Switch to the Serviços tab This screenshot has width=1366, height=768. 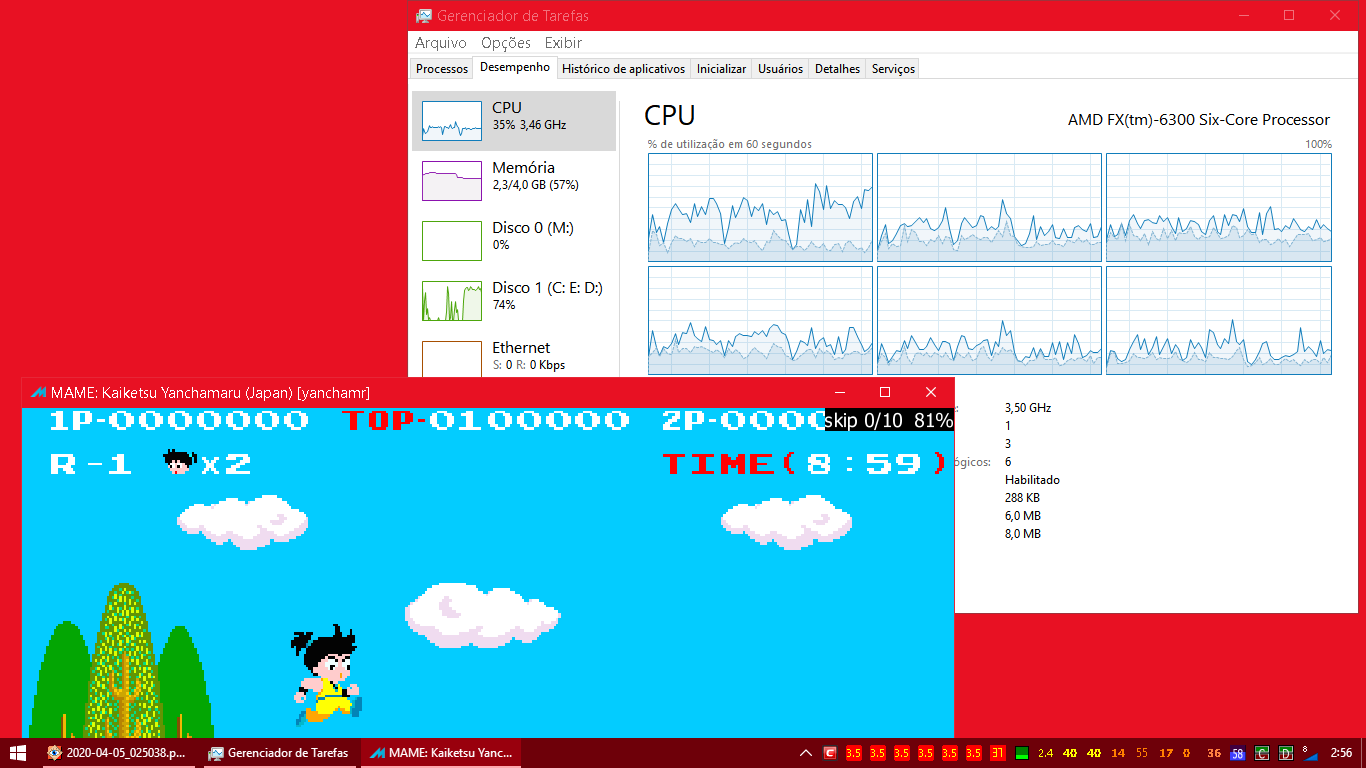tap(893, 69)
